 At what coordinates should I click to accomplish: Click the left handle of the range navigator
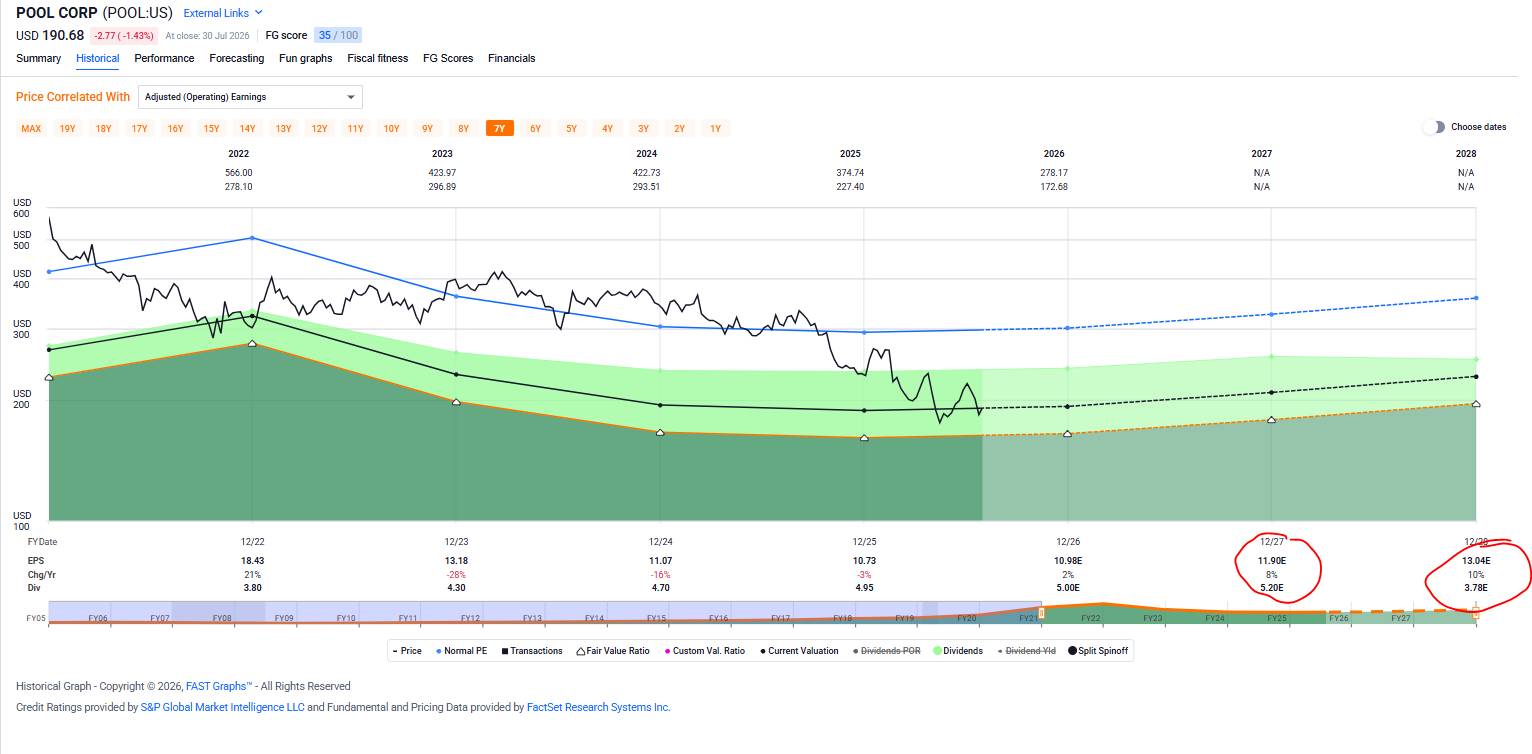point(1041,613)
